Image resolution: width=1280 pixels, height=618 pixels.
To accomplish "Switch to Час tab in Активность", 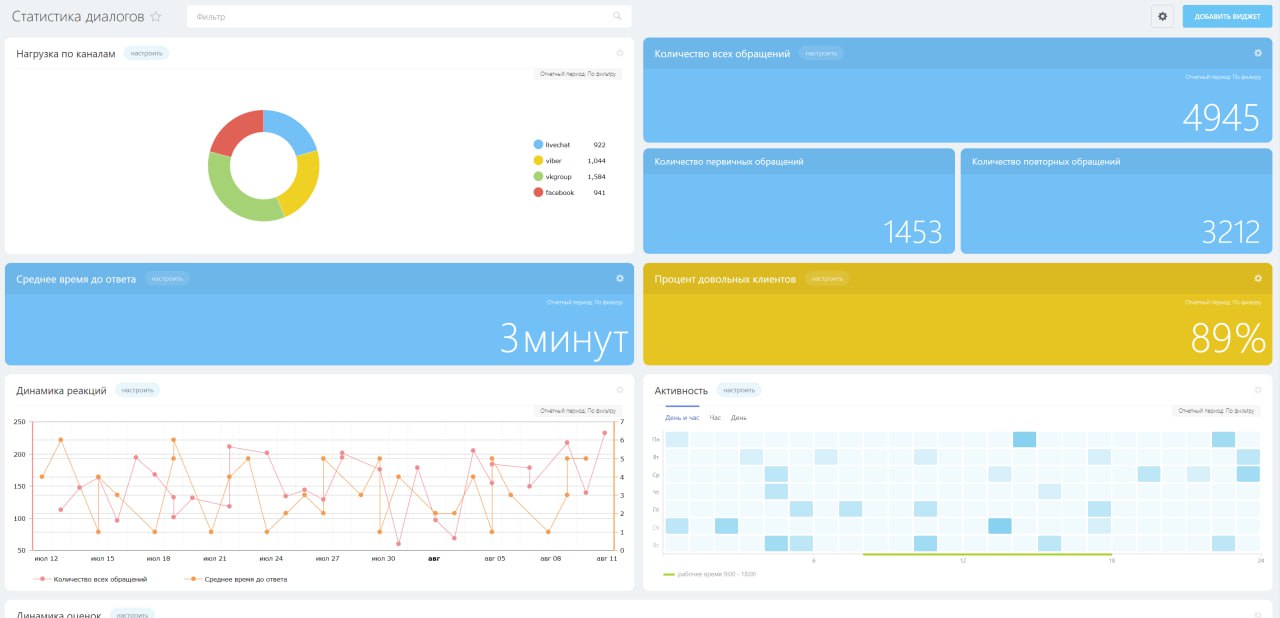I will click(715, 418).
